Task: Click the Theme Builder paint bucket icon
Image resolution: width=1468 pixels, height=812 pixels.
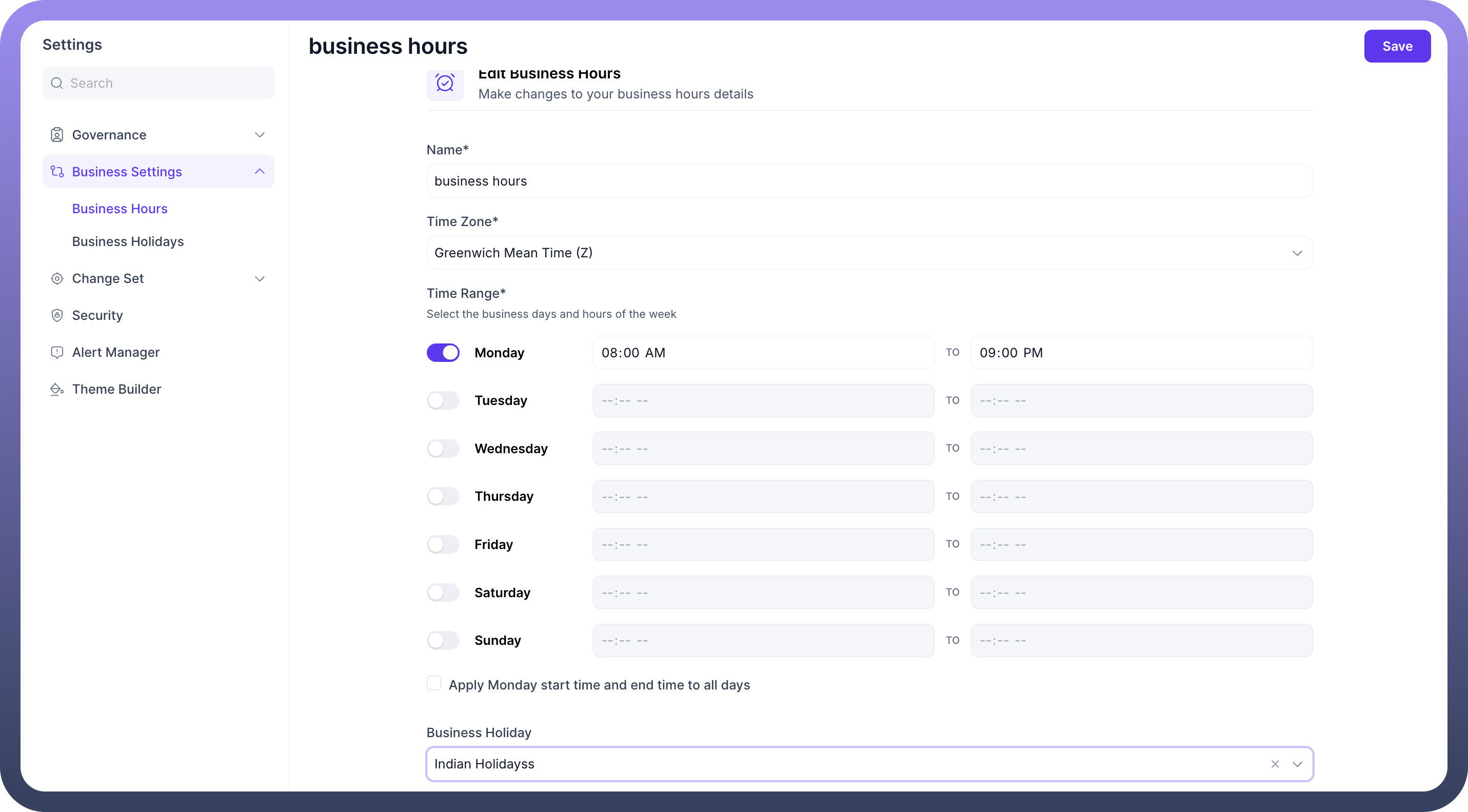Action: point(57,390)
